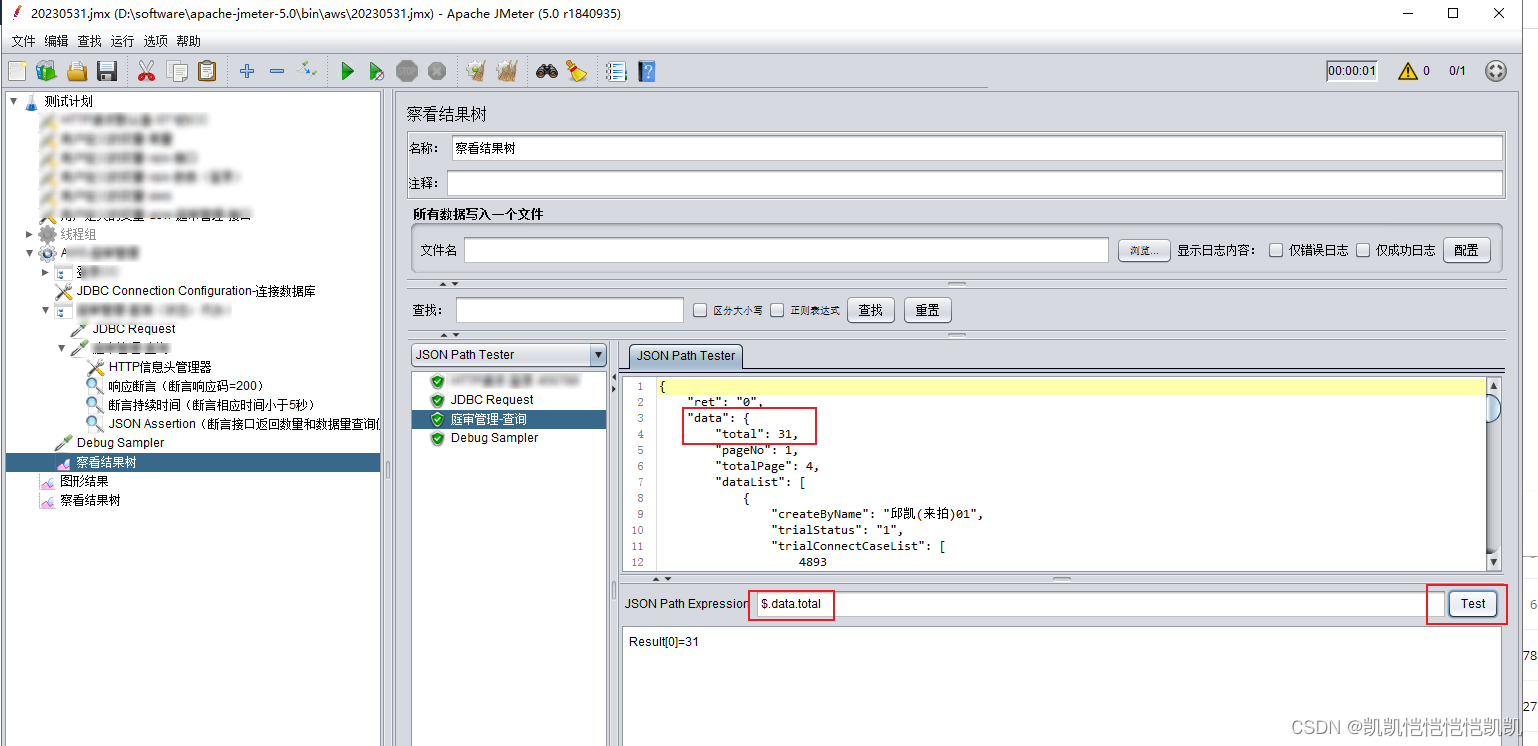This screenshot has height=746, width=1538.
Task: Click the 重置 reset button
Action: pos(927,310)
